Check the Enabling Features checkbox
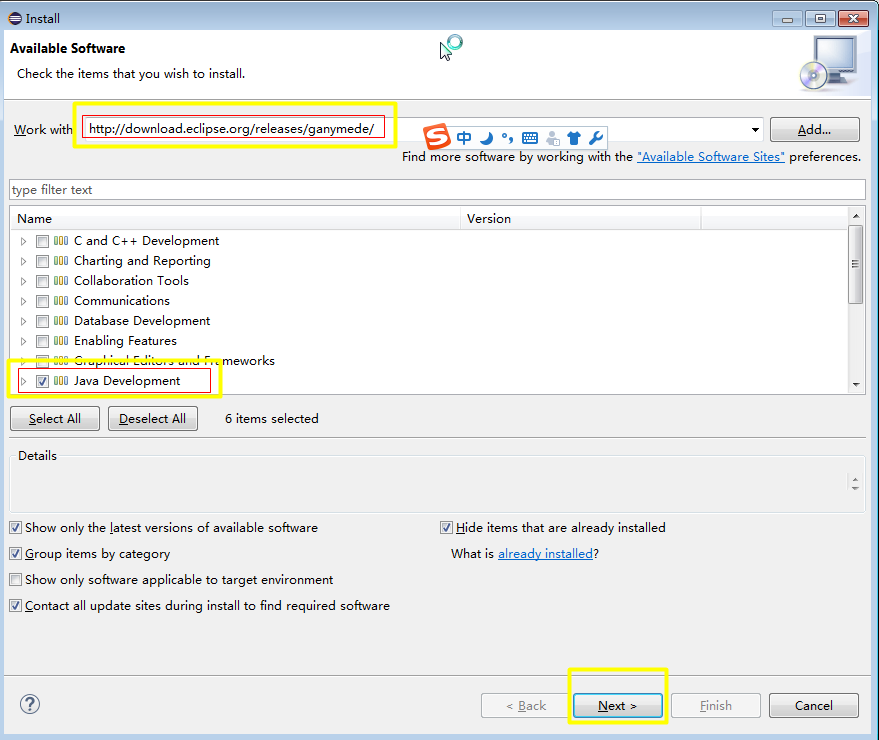Viewport: 879px width, 740px height. tap(42, 341)
